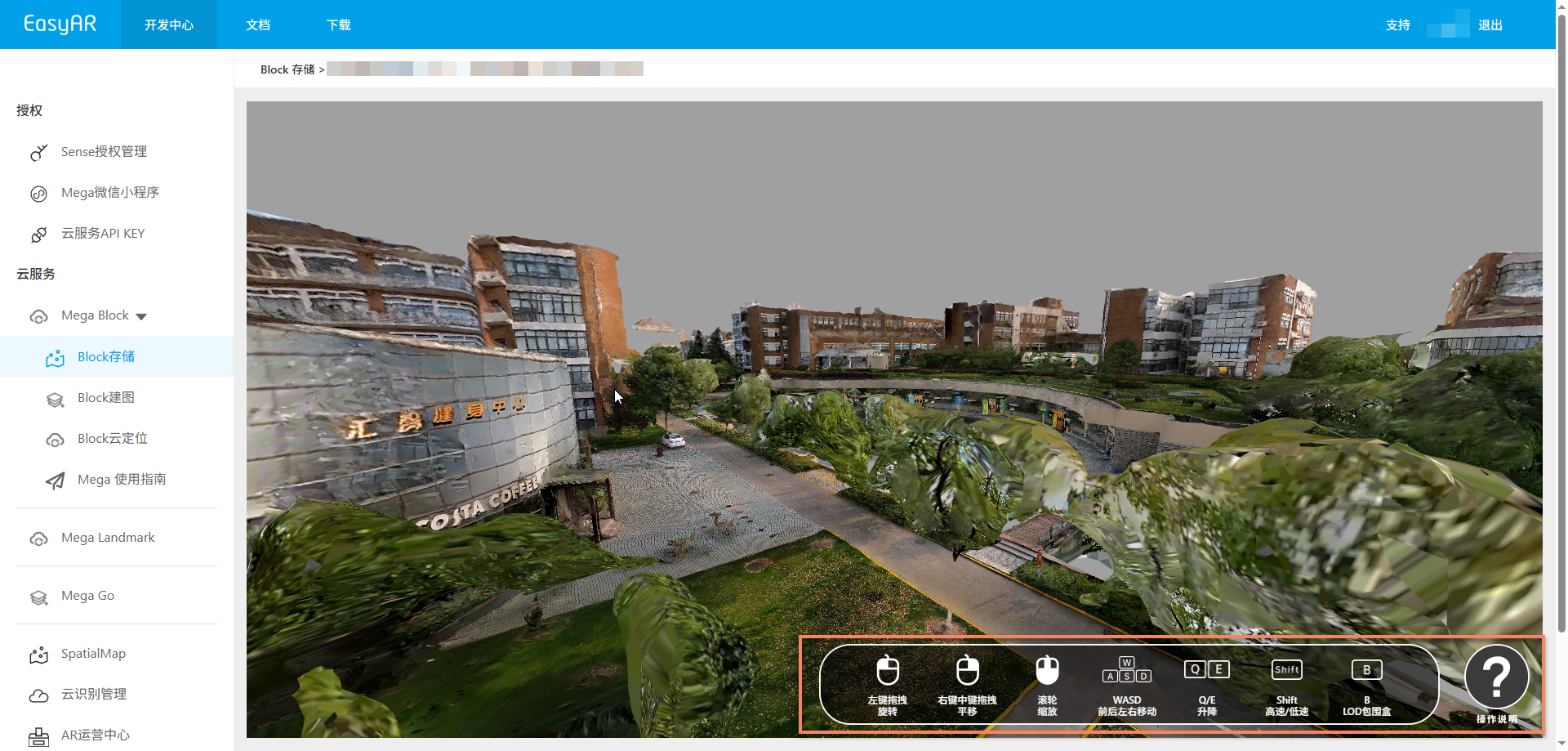The width and height of the screenshot is (1568, 751).
Task: Open 云服务API KEY page
Action: (103, 234)
